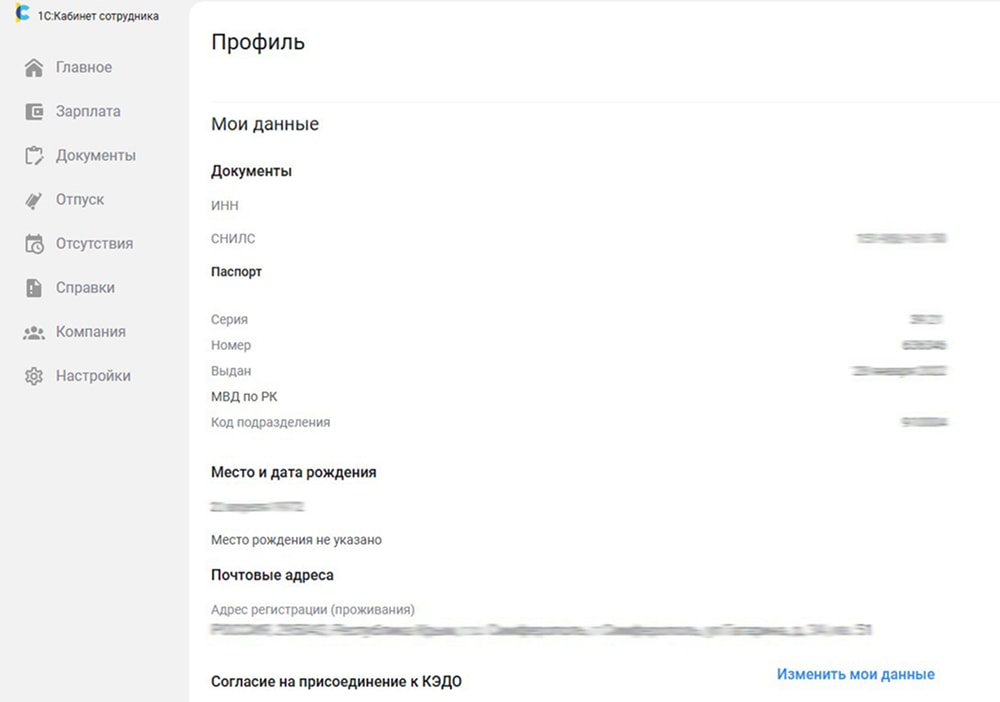Image resolution: width=1000 pixels, height=702 pixels.
Task: Click the СНИЛС value field
Action: pos(905,238)
